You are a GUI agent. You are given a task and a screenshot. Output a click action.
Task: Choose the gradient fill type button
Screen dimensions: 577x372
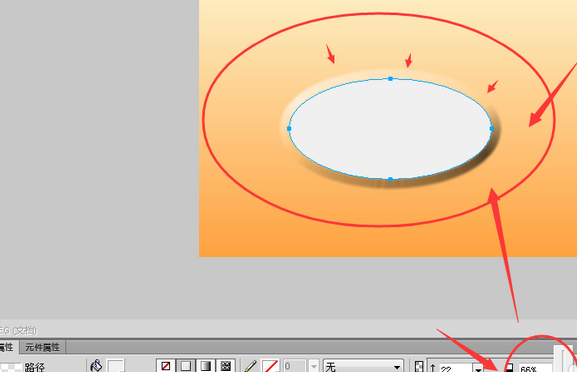point(206,366)
